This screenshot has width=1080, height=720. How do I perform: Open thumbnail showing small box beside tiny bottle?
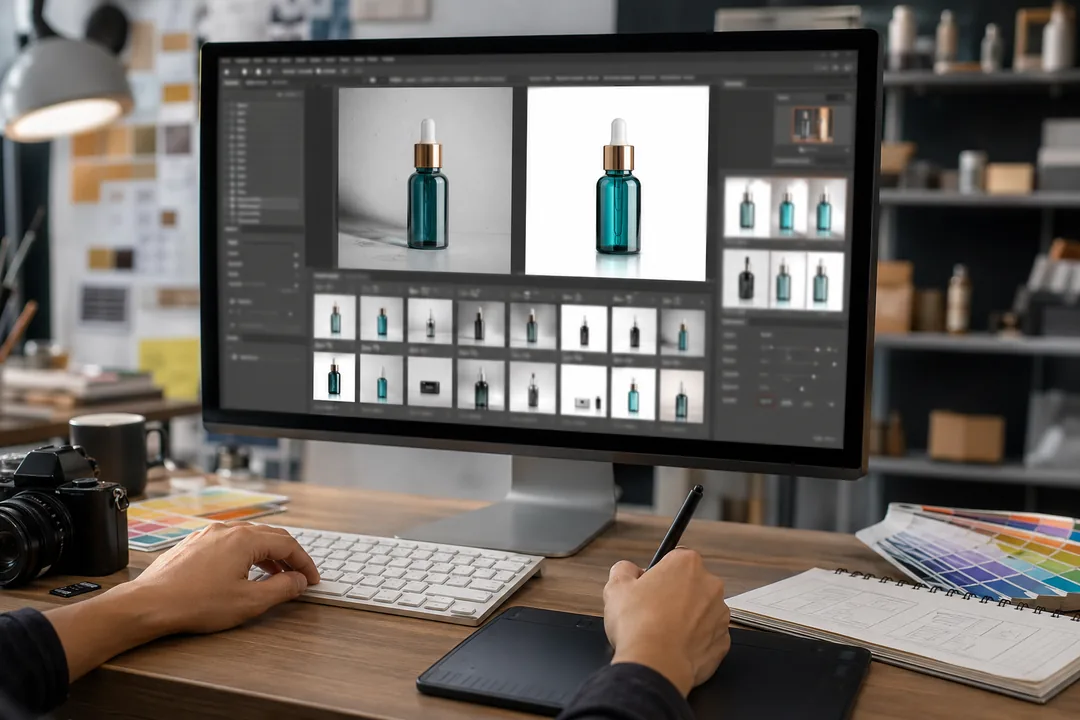click(584, 391)
